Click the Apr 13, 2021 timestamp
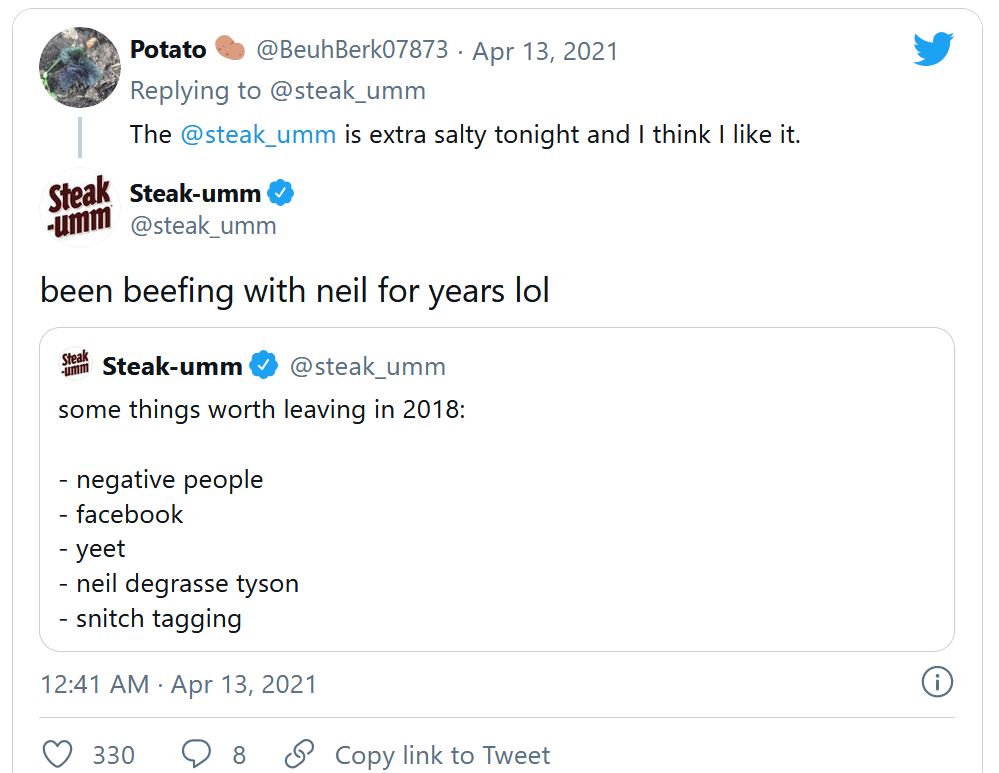Screen dimensions: 999x773 pyautogui.click(x=545, y=49)
